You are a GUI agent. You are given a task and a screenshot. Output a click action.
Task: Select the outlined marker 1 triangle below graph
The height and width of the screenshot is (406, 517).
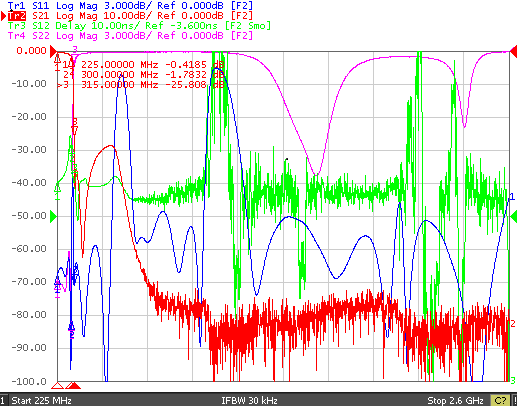click(58, 386)
